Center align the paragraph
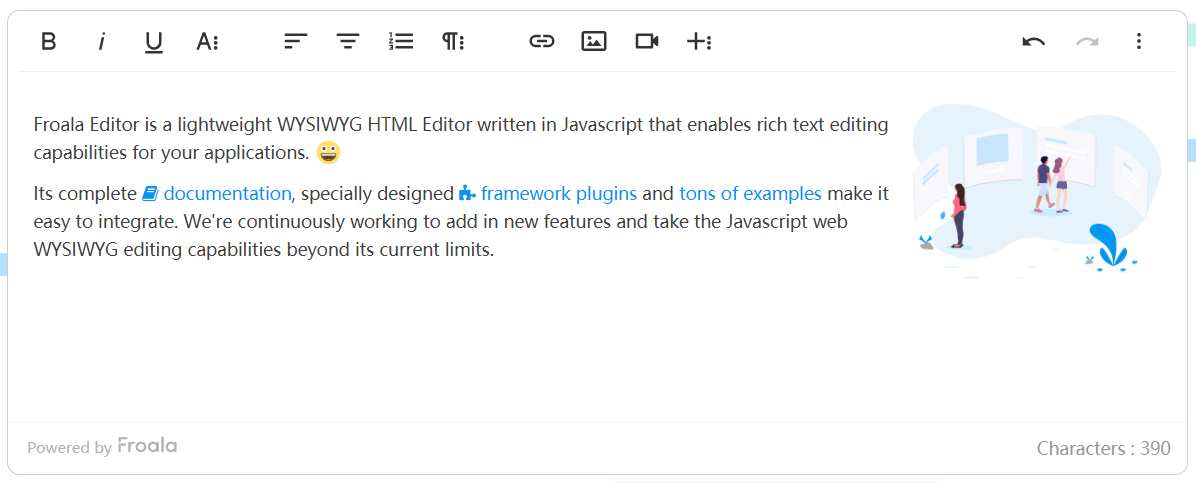Viewport: 1196px width, 483px height. pos(348,42)
